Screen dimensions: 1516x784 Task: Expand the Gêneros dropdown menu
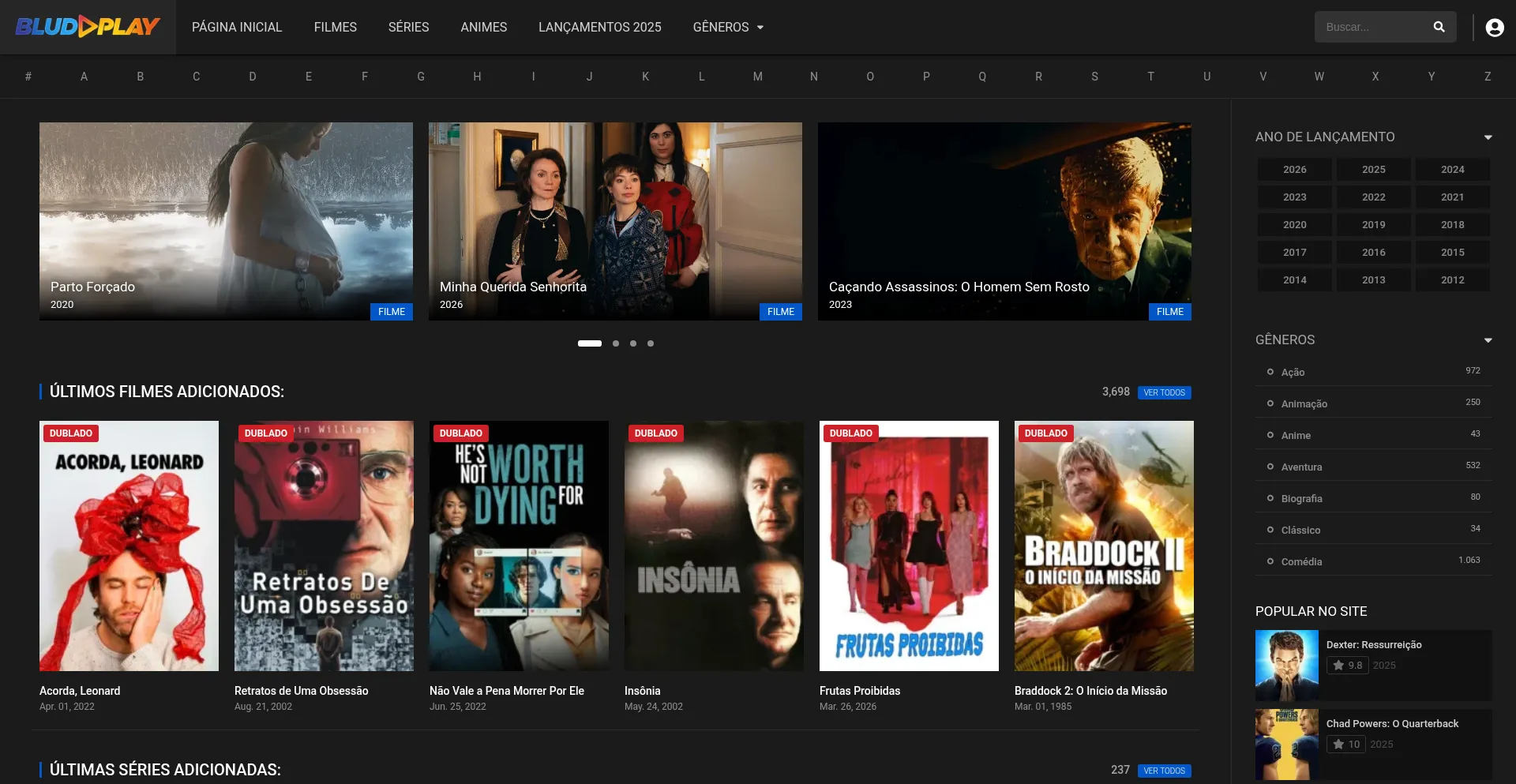coord(728,27)
